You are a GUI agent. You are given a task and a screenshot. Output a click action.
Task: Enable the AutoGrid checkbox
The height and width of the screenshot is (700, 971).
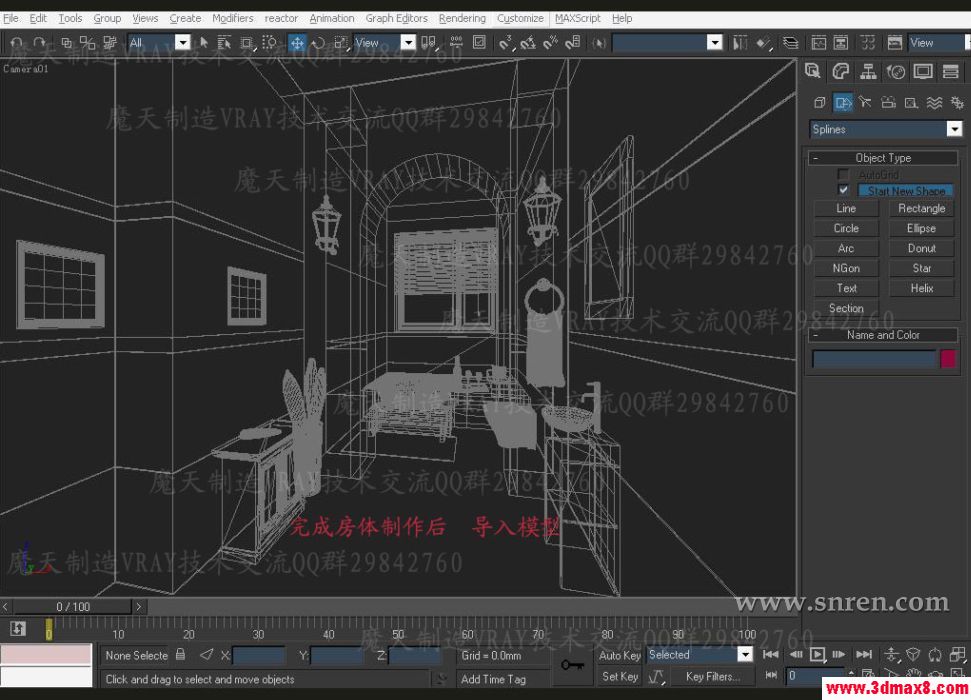pos(843,173)
